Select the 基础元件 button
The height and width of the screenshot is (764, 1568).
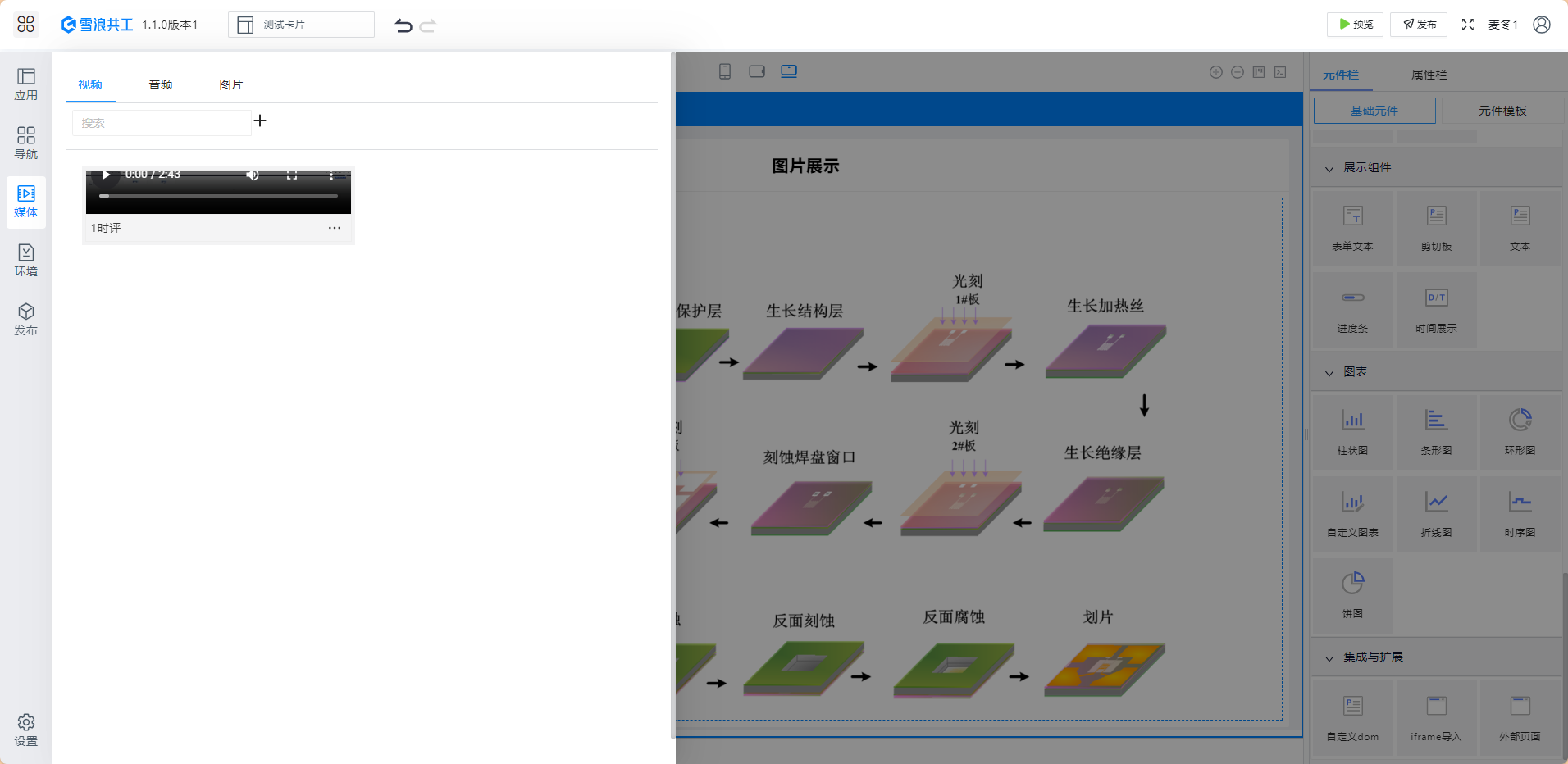(x=1374, y=111)
